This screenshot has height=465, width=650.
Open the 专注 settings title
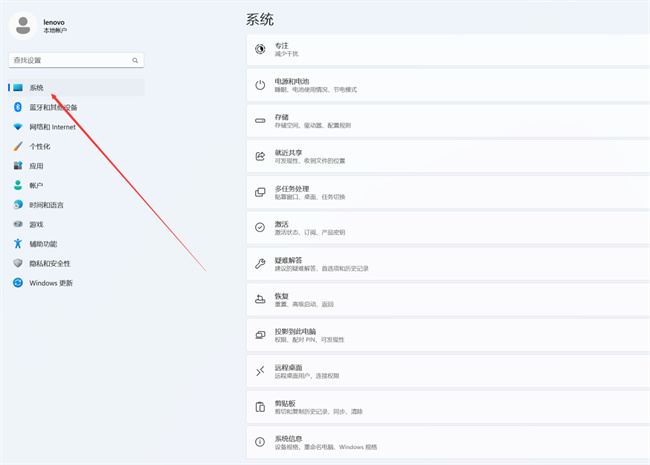(281, 46)
